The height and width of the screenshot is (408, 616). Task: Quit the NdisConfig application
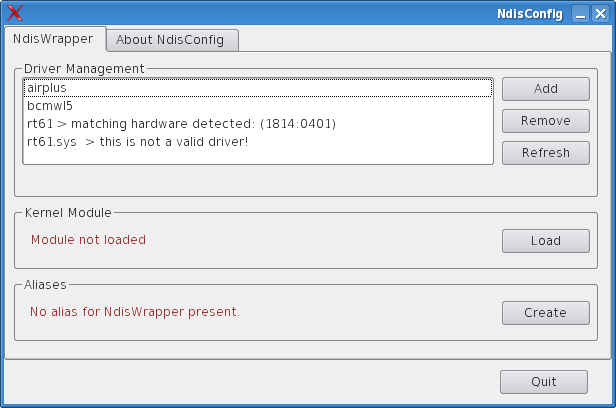(x=544, y=382)
